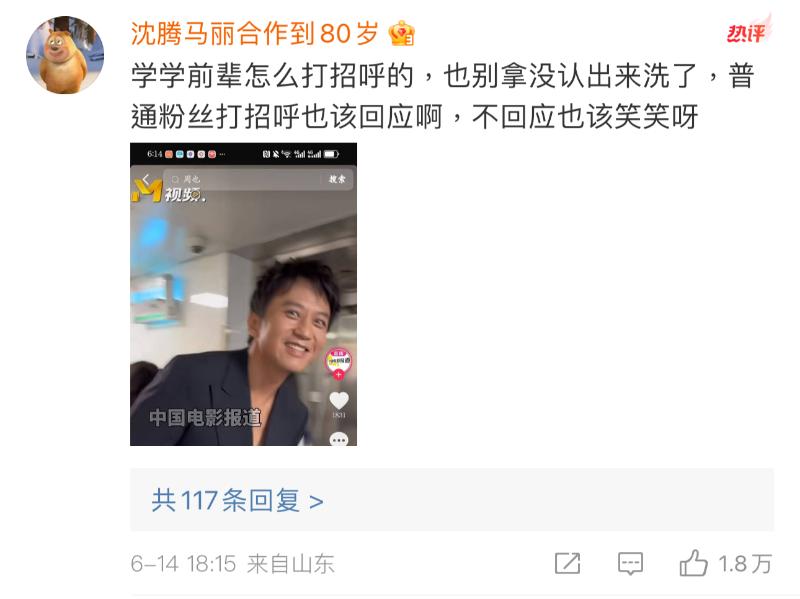Screen dimensions: 800x599
Task: Click the > chevron after 共117条回复
Action: coord(316,502)
